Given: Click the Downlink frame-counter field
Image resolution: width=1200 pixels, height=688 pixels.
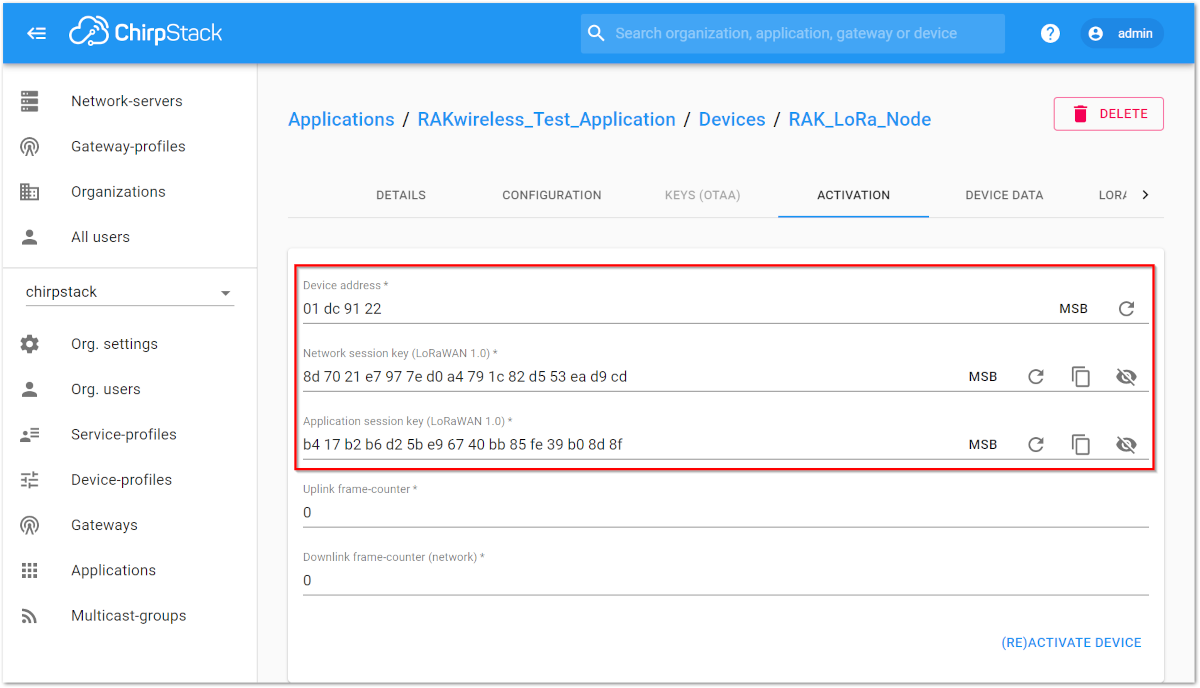Looking at the screenshot, I should coord(726,580).
